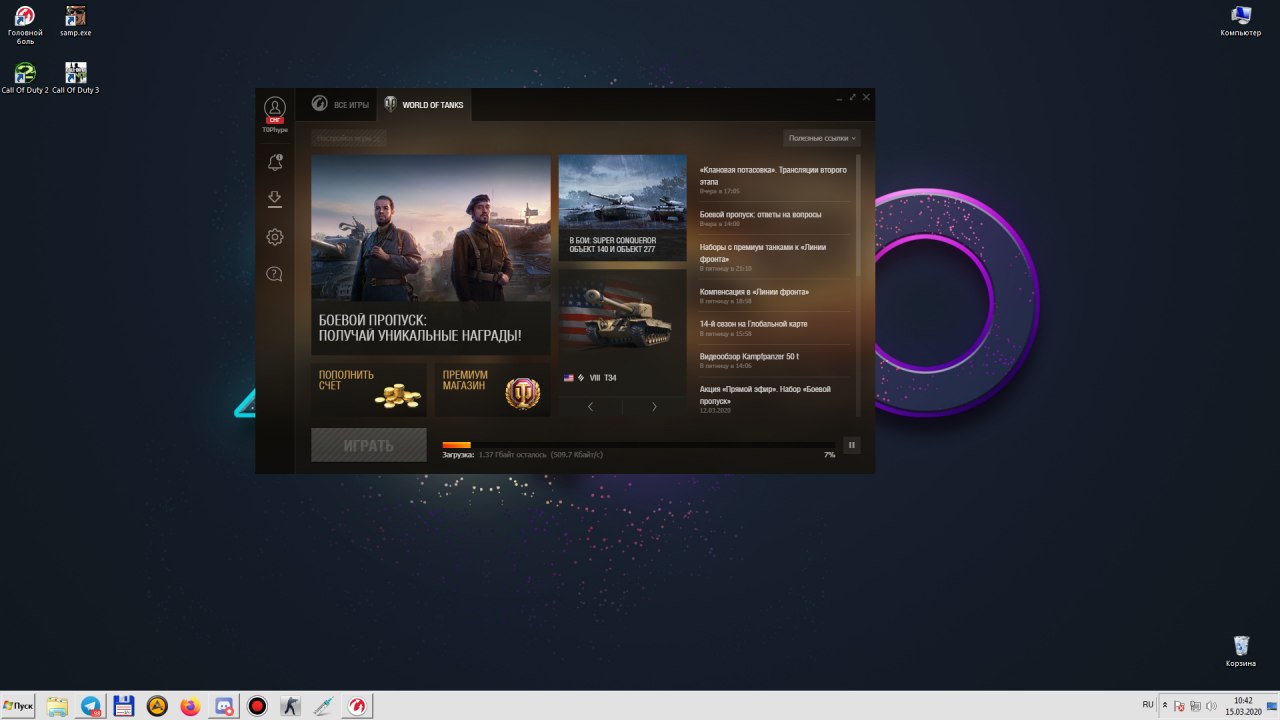Switch to Wargaming Game Center taskbar button

coord(357,706)
